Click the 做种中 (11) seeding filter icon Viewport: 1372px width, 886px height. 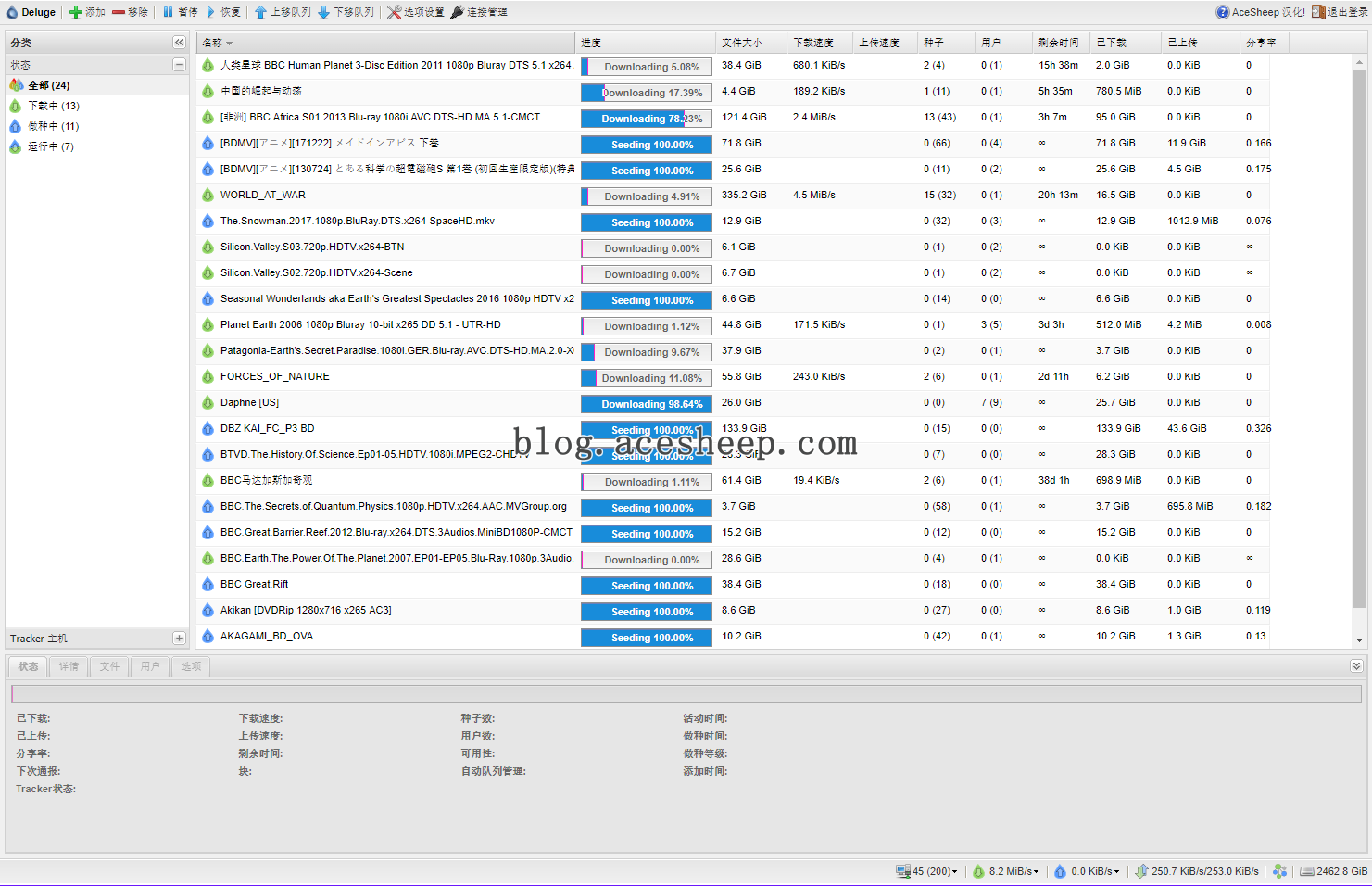pyautogui.click(x=16, y=126)
